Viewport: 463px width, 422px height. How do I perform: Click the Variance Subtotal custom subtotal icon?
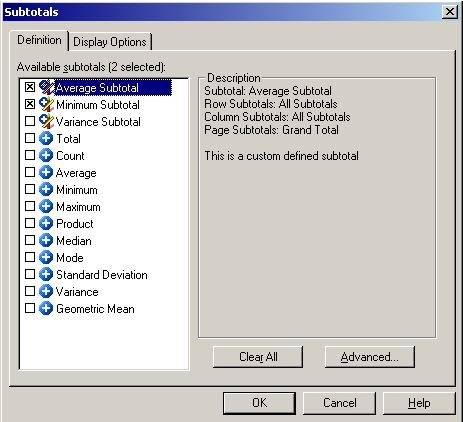click(46, 121)
